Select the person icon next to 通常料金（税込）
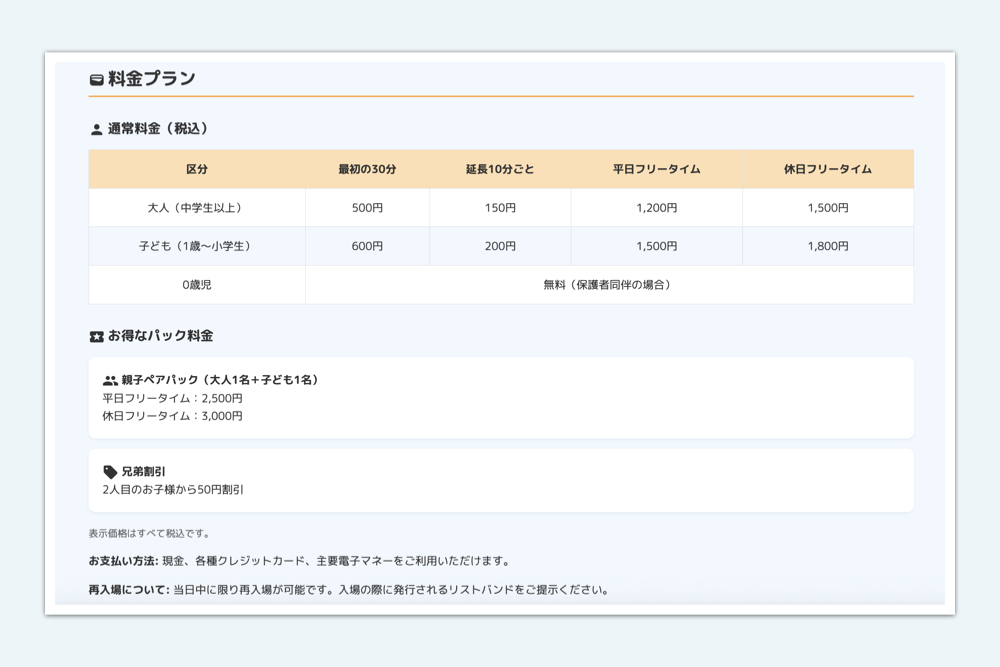The width and height of the screenshot is (1000, 667). [93, 128]
